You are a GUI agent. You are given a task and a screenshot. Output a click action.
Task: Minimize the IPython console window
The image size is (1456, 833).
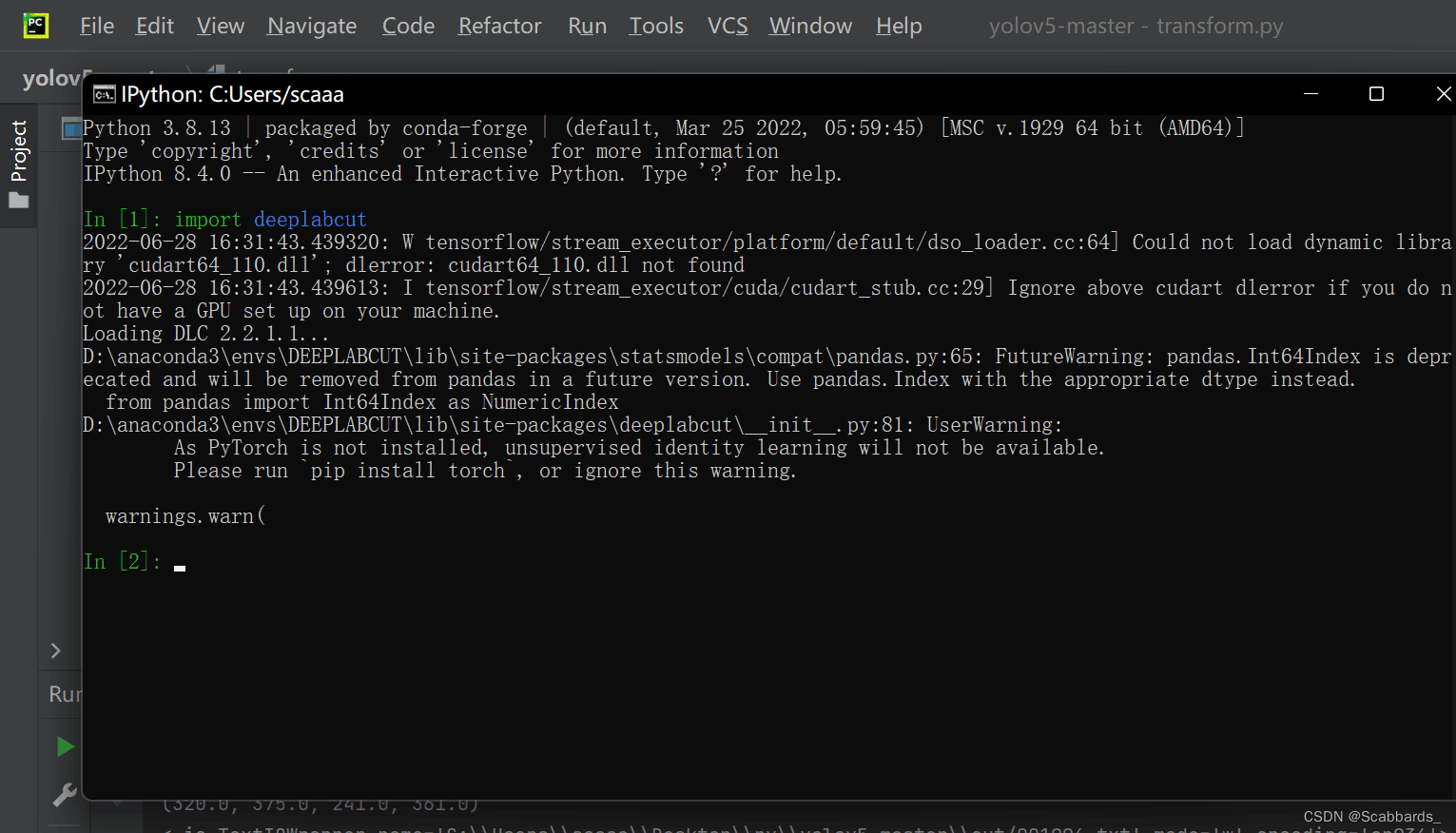(1310, 93)
